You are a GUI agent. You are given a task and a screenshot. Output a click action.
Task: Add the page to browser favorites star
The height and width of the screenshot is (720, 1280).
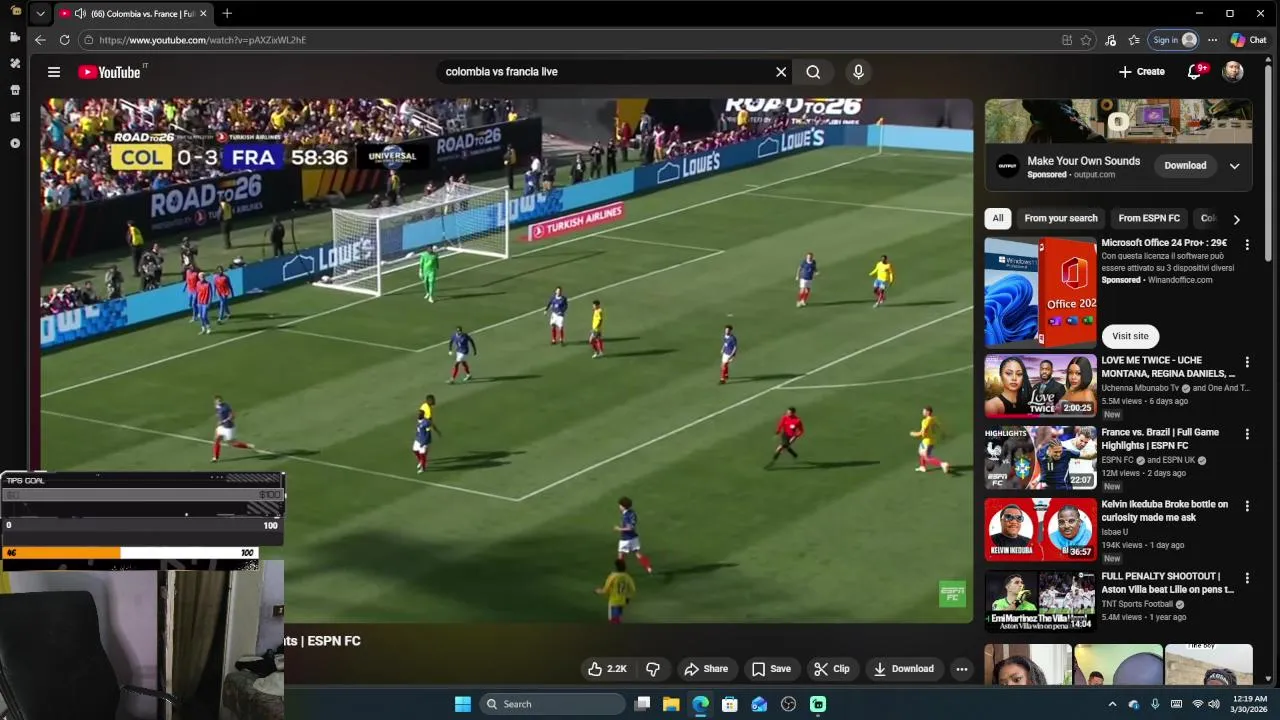click(x=1086, y=40)
